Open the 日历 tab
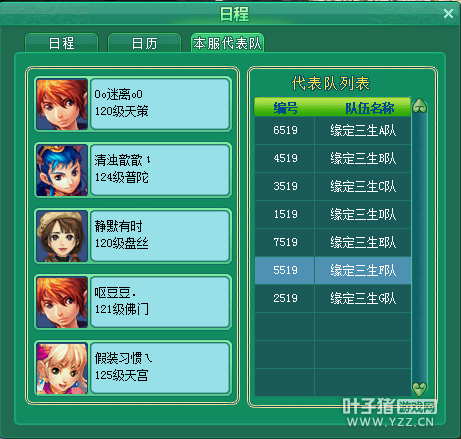 click(144, 43)
